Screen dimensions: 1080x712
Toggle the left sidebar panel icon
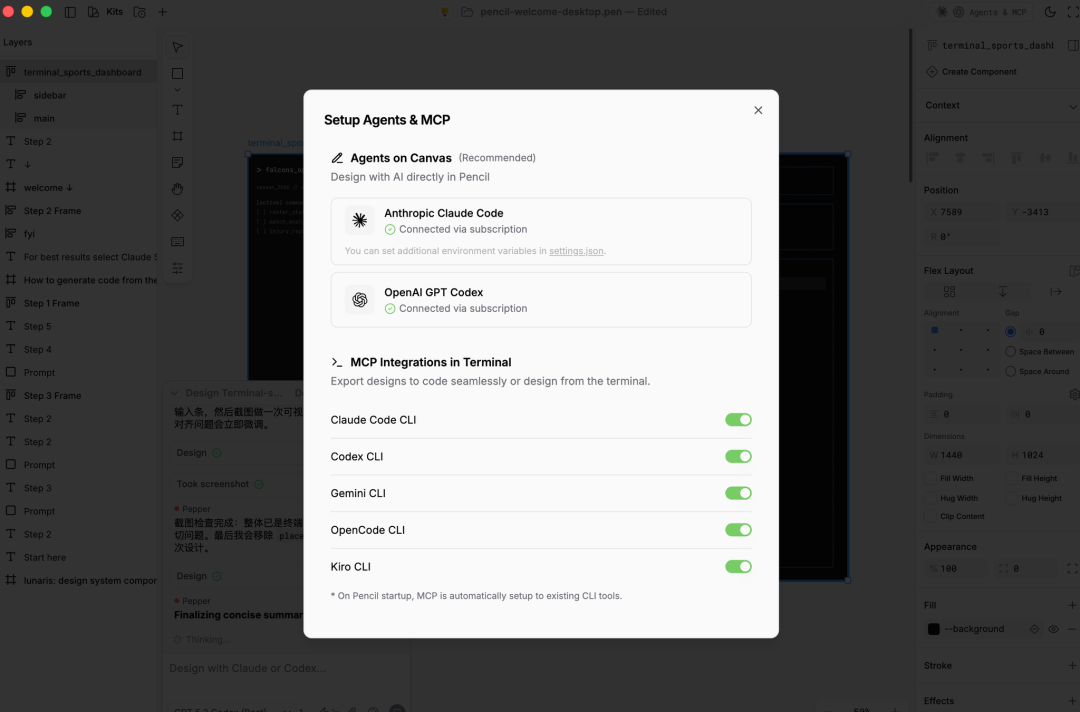click(70, 12)
